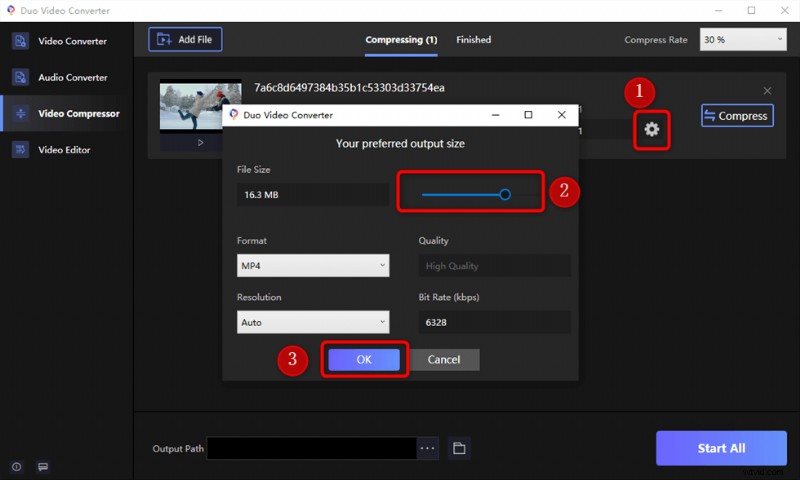The height and width of the screenshot is (480, 800).
Task: Click the 'Your preferred output size' heading
Action: click(400, 144)
